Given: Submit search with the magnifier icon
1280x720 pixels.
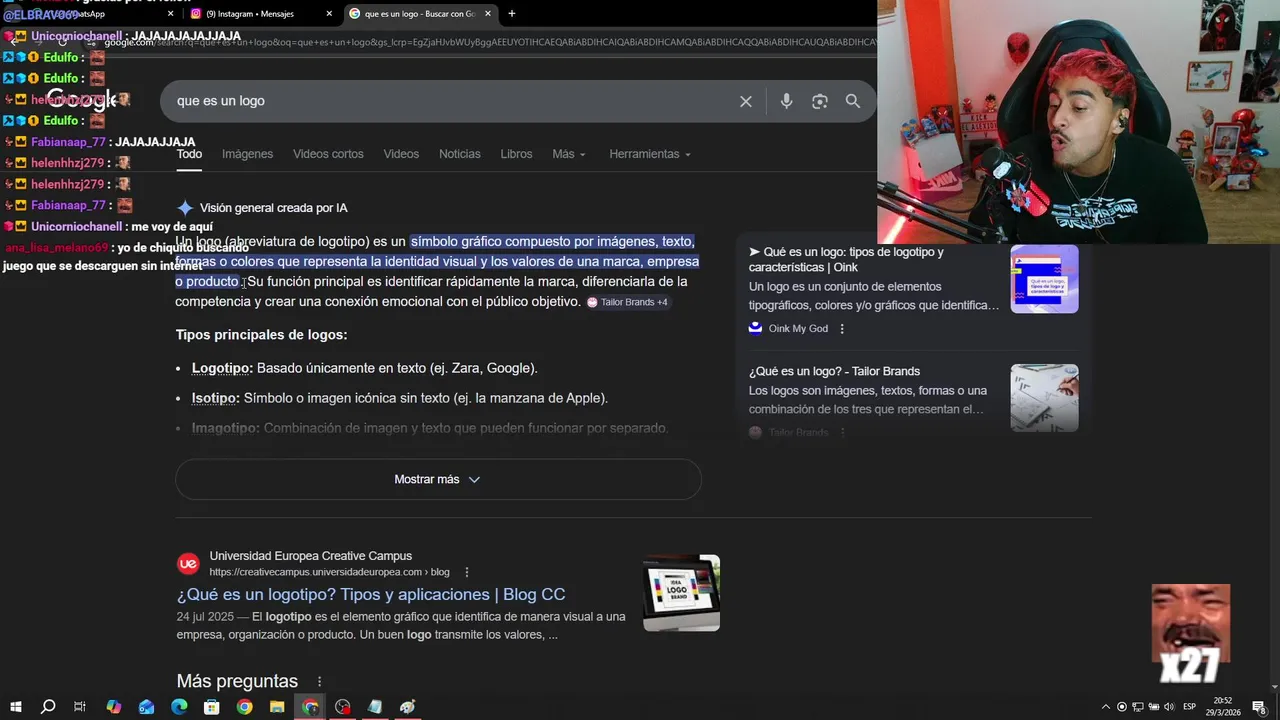Looking at the screenshot, I should click(853, 101).
